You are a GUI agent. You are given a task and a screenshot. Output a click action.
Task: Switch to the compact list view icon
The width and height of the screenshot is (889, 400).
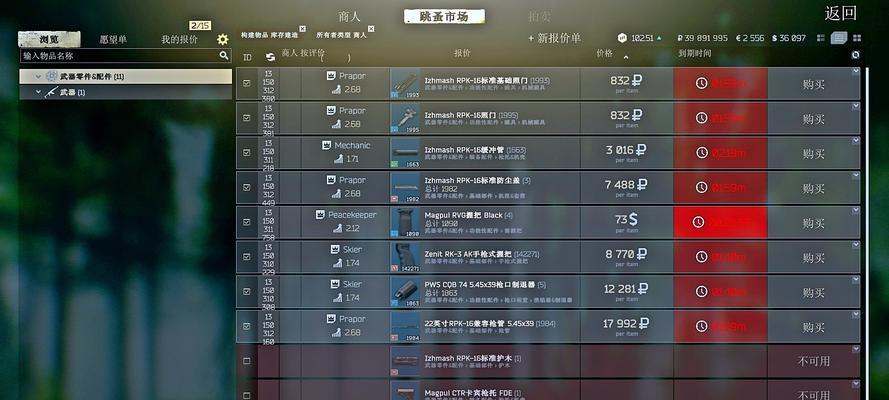[x=821, y=38]
